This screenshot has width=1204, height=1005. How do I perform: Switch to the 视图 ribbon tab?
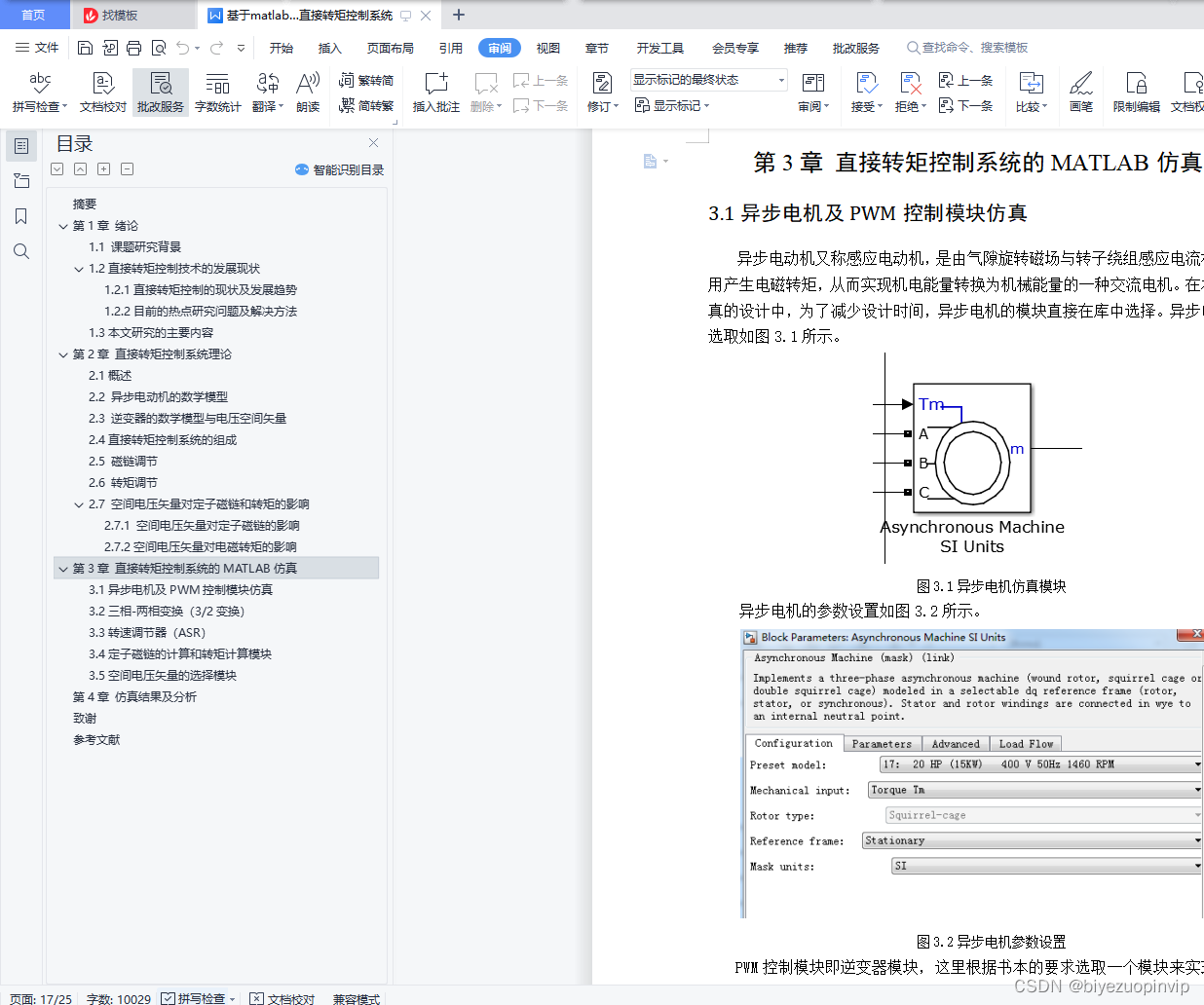[x=547, y=47]
